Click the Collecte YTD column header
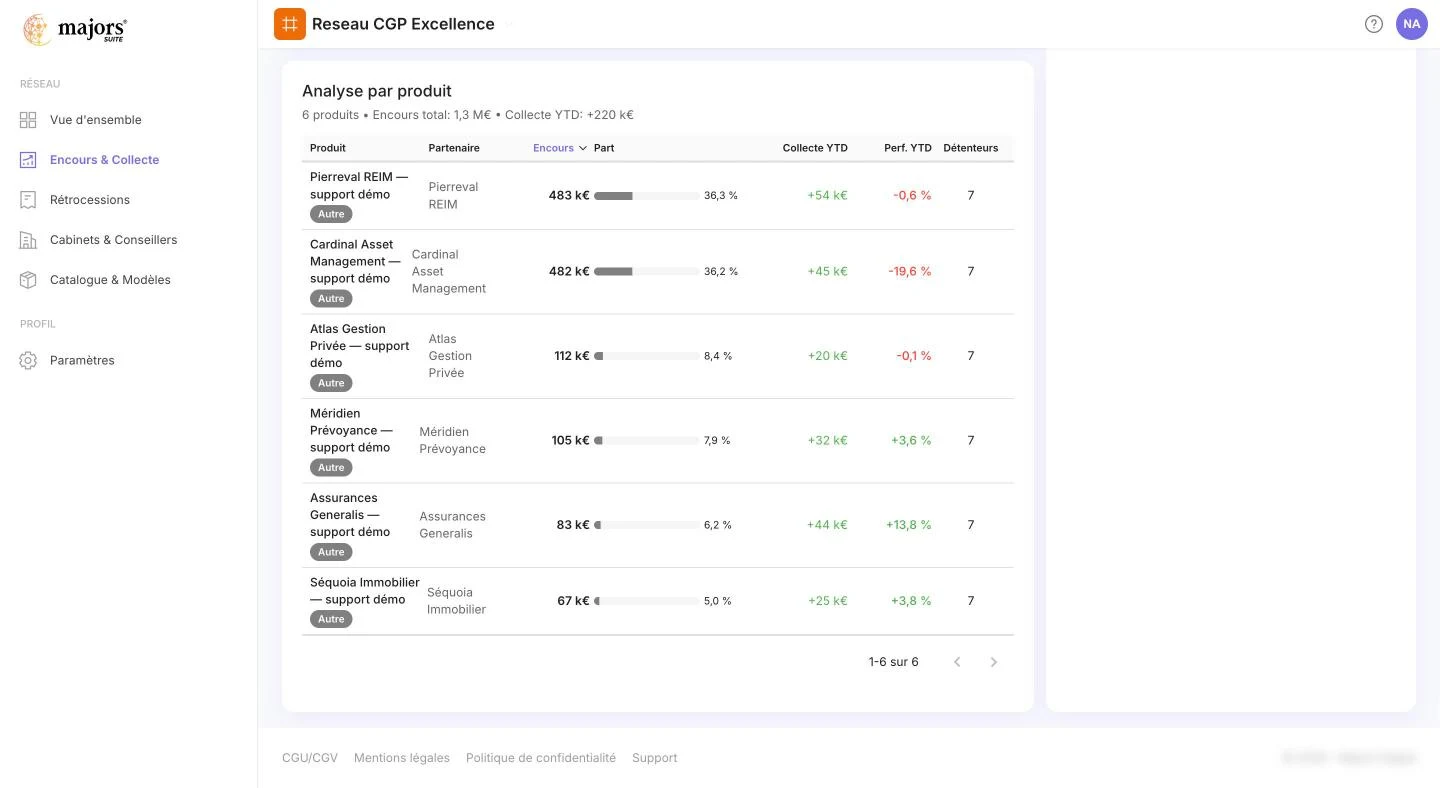 pos(815,148)
